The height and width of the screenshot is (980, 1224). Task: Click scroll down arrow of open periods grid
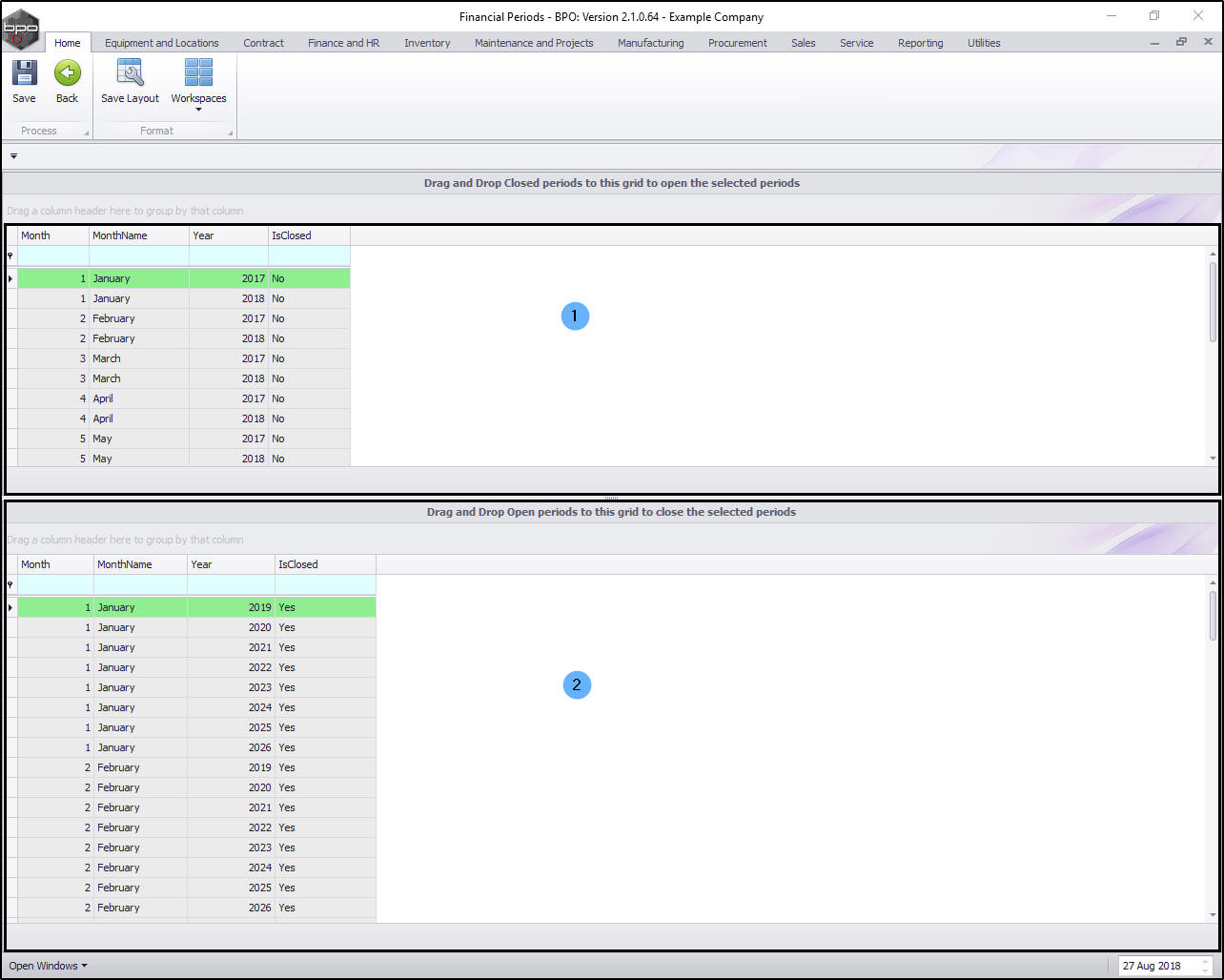coord(1213,459)
